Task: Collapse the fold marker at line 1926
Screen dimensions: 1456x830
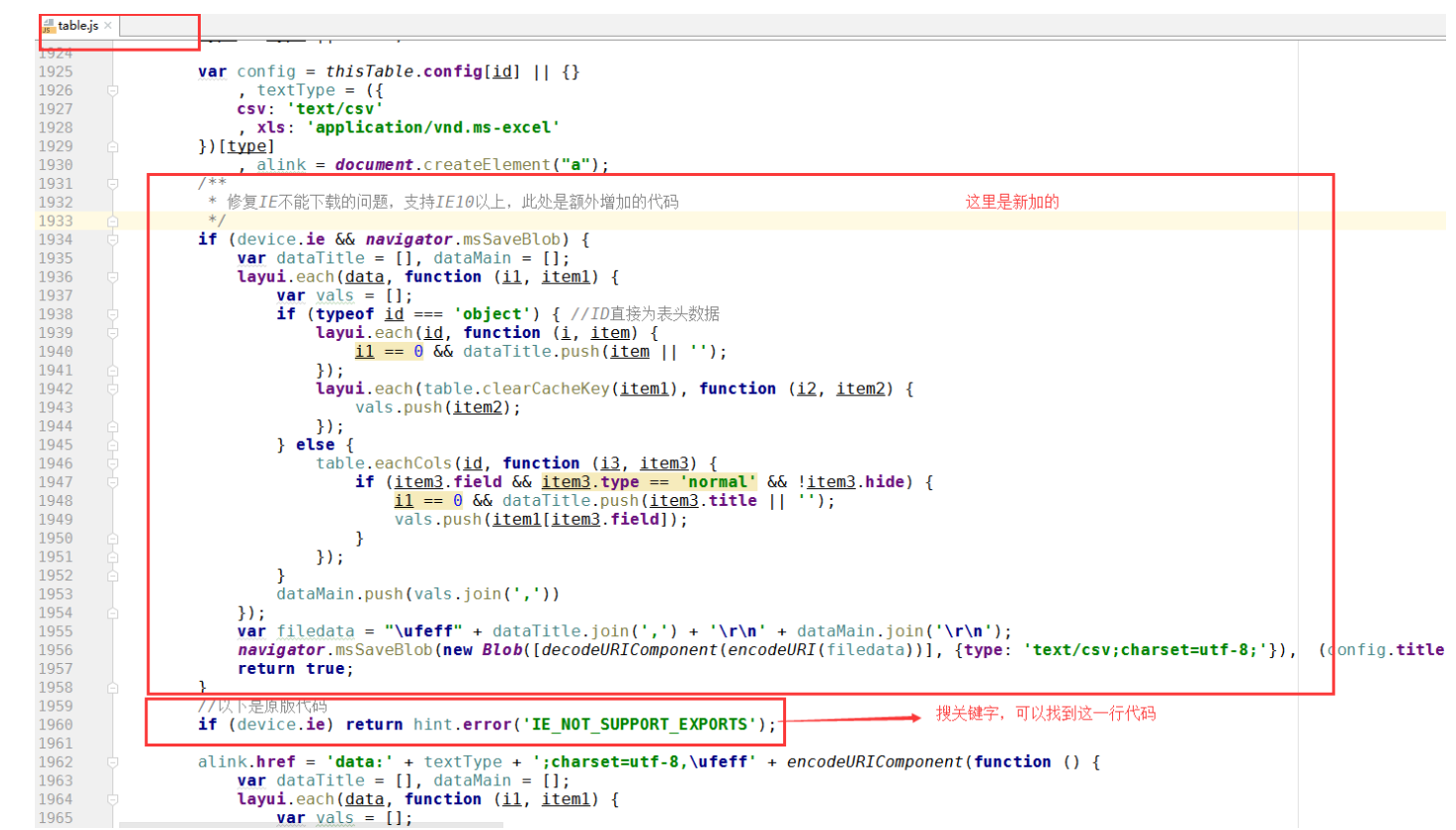Action: tap(112, 90)
